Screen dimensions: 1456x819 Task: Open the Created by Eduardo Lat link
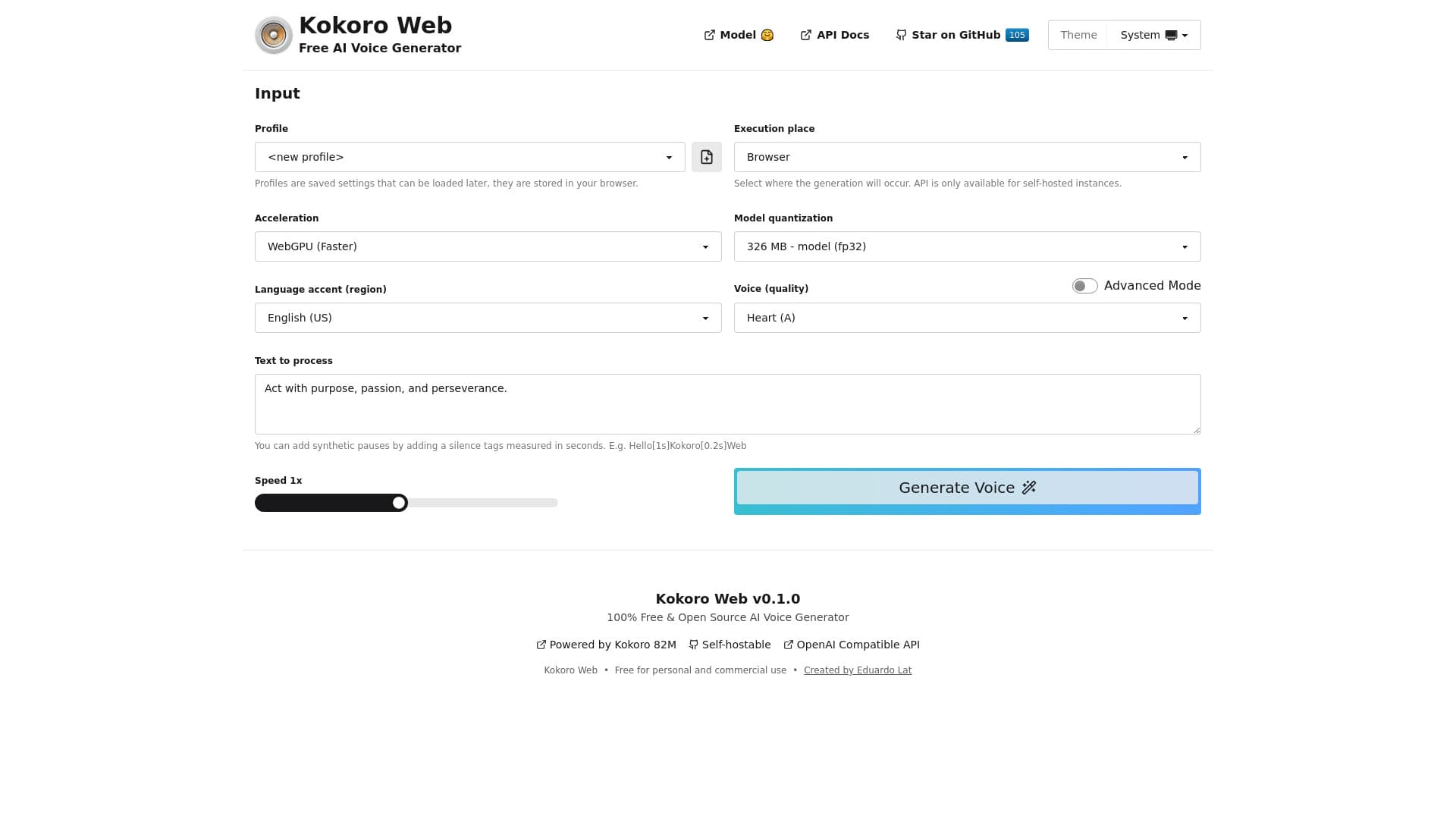coord(858,670)
